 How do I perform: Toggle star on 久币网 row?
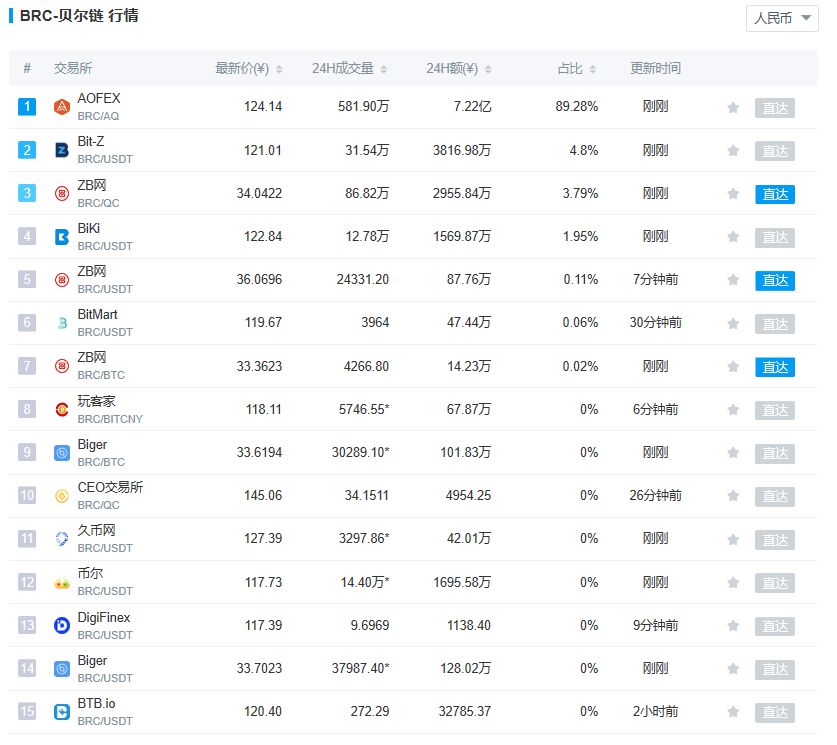(x=733, y=540)
